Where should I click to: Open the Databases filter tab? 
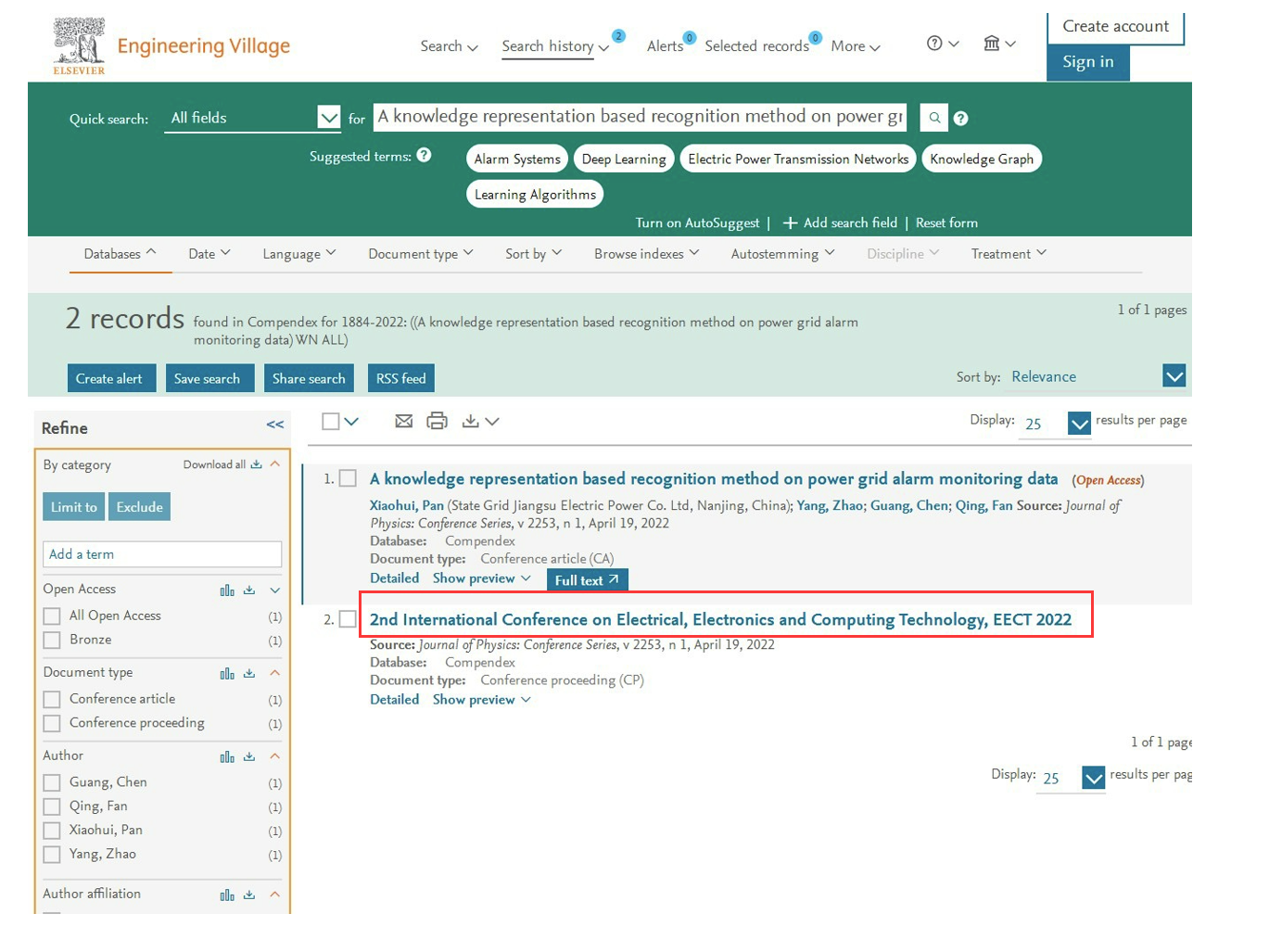[121, 254]
